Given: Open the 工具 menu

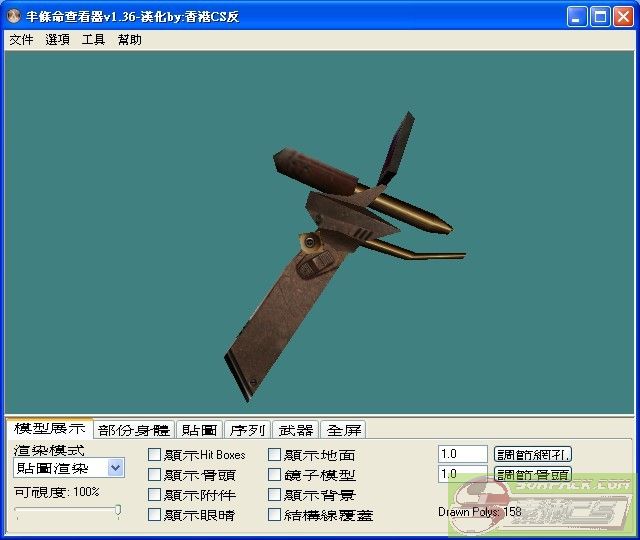Looking at the screenshot, I should (x=93, y=40).
